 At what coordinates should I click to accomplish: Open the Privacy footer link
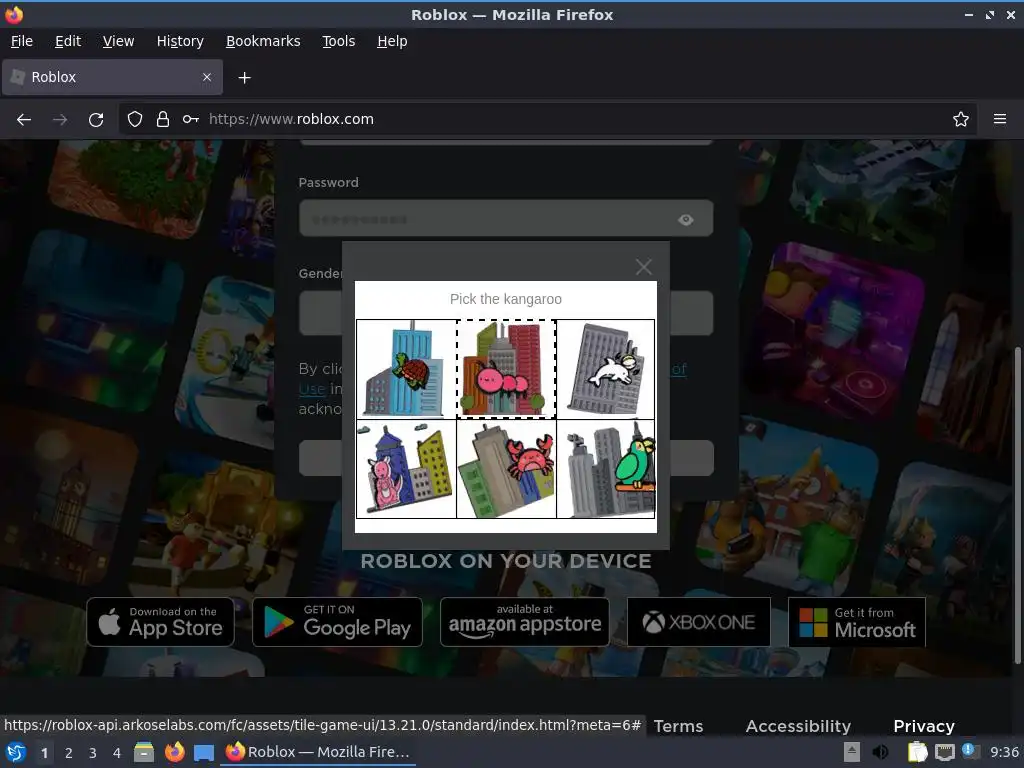pos(923,726)
